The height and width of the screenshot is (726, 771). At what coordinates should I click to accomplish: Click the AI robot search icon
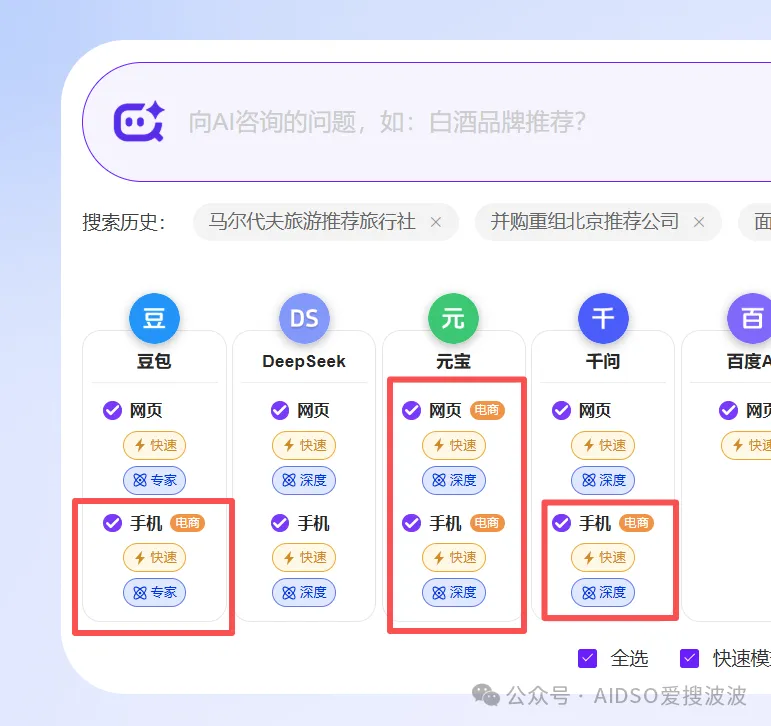(x=139, y=121)
